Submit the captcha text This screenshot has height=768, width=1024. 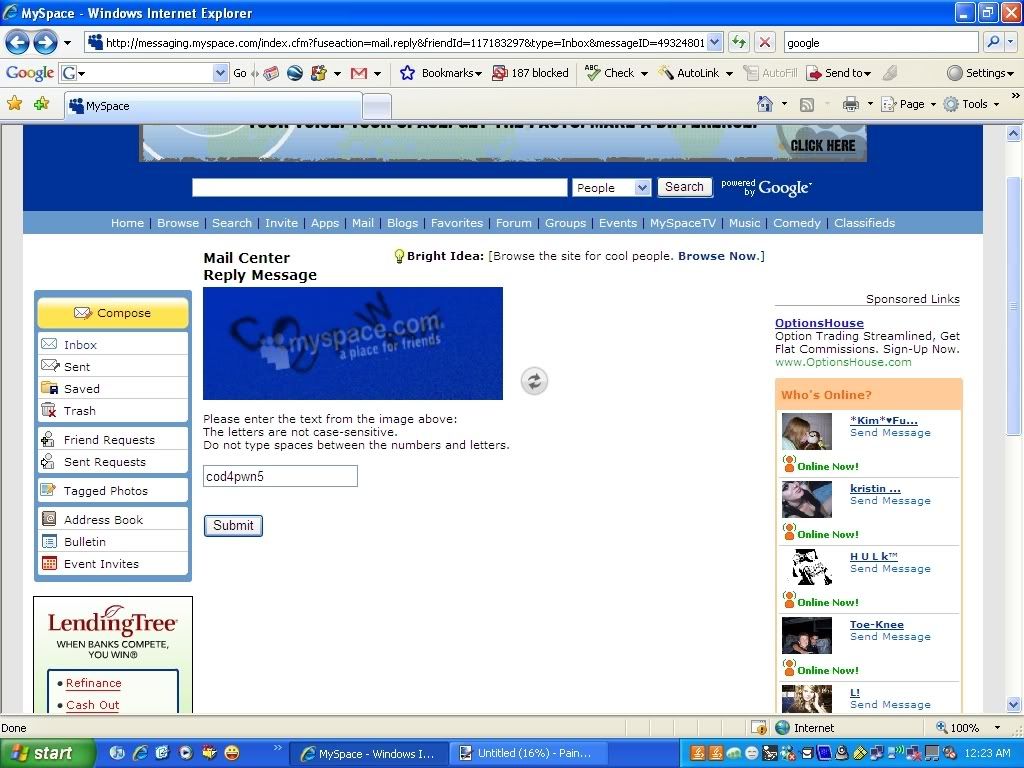(x=233, y=526)
